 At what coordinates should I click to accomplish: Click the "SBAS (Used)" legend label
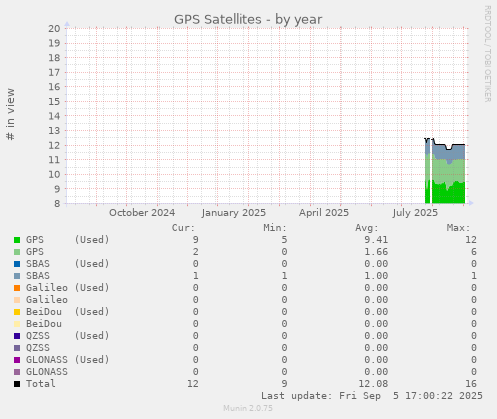[x=68, y=264]
